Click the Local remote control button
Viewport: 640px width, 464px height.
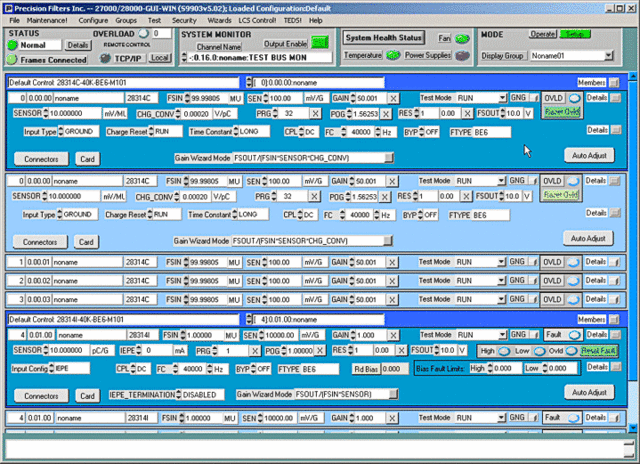point(160,58)
